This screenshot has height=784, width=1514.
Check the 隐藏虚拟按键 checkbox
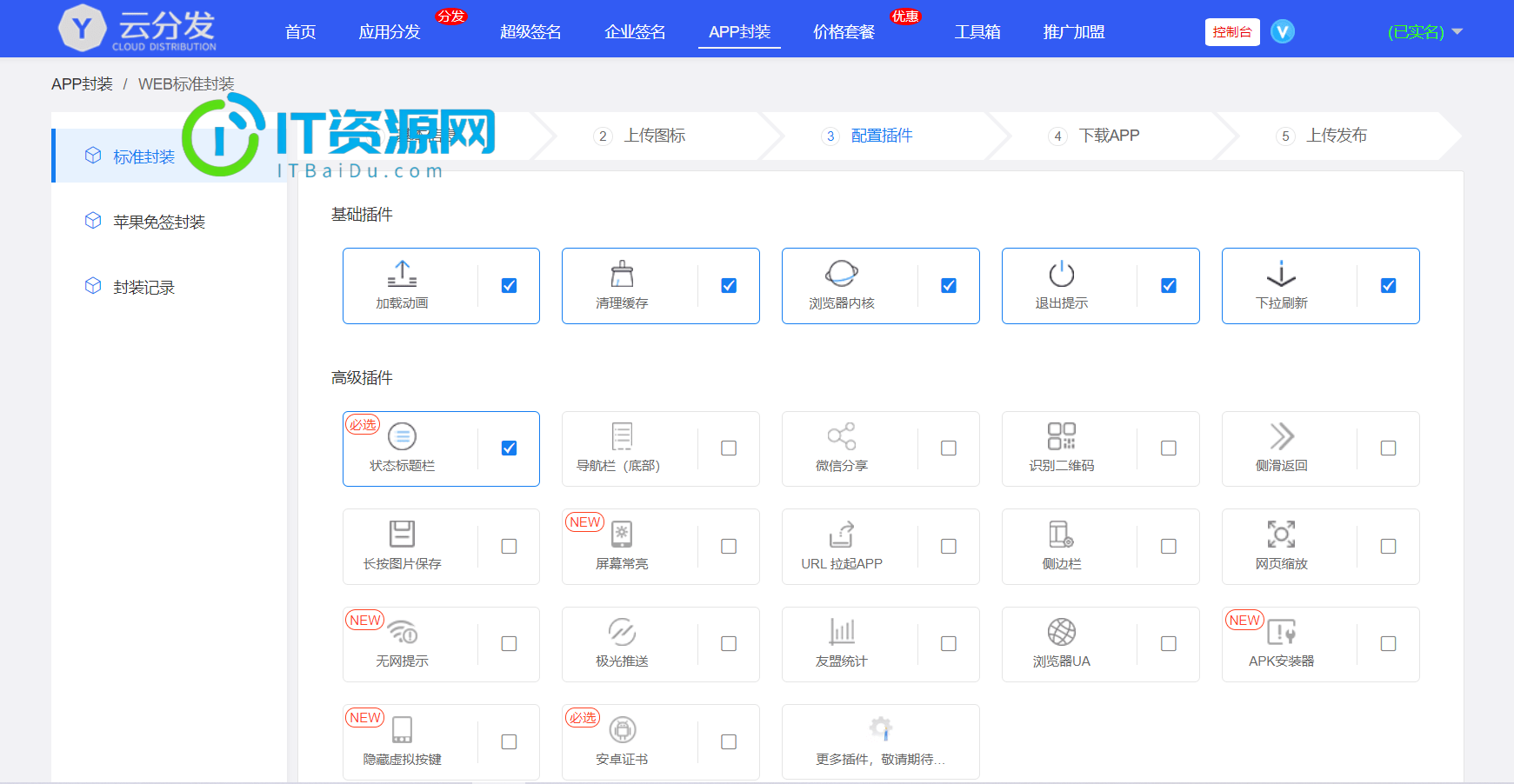click(510, 741)
